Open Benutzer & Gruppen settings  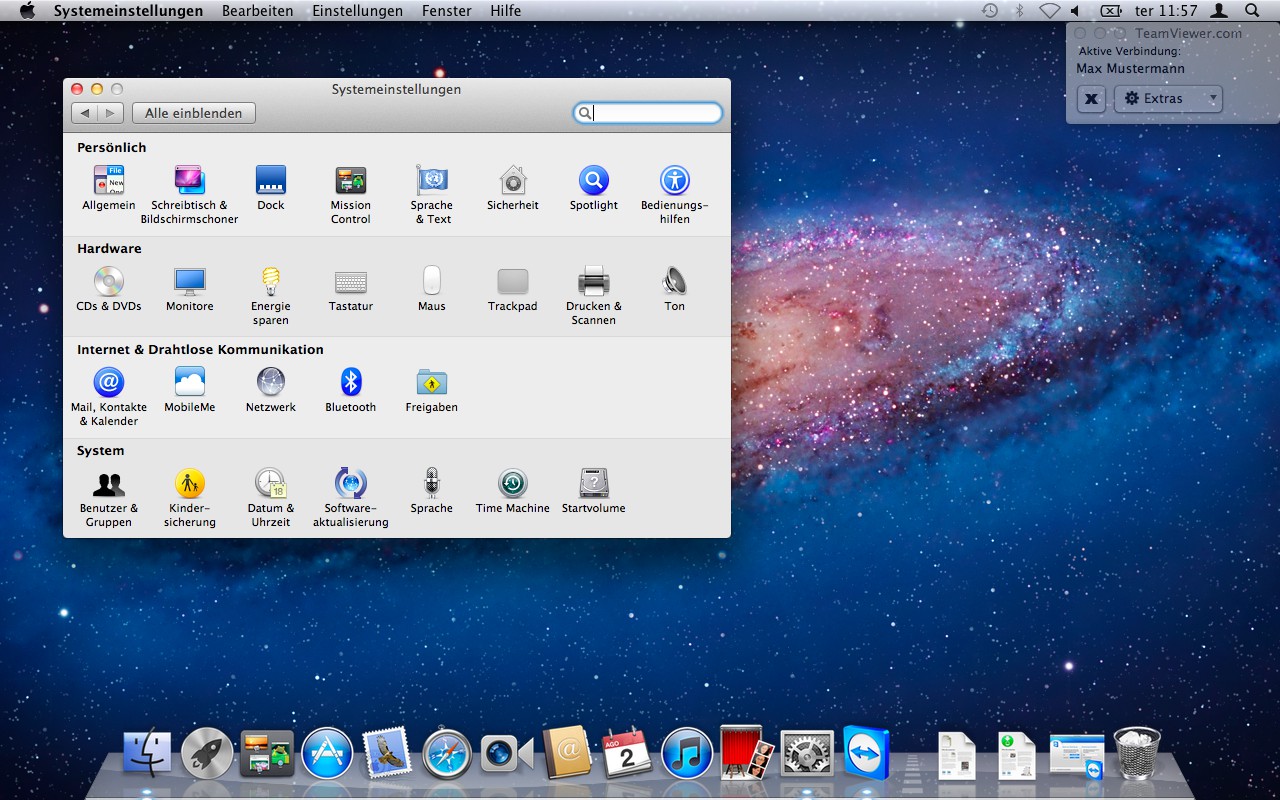tap(109, 498)
